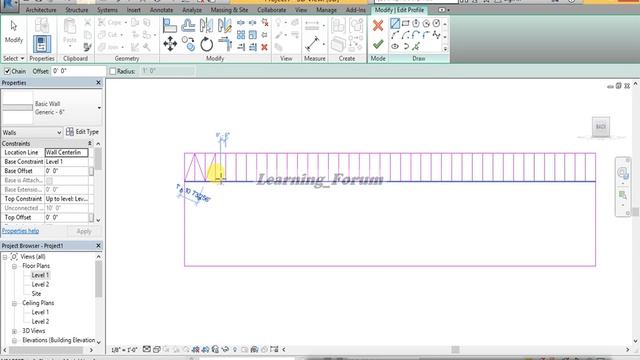Open the Properties help link

coord(20,231)
